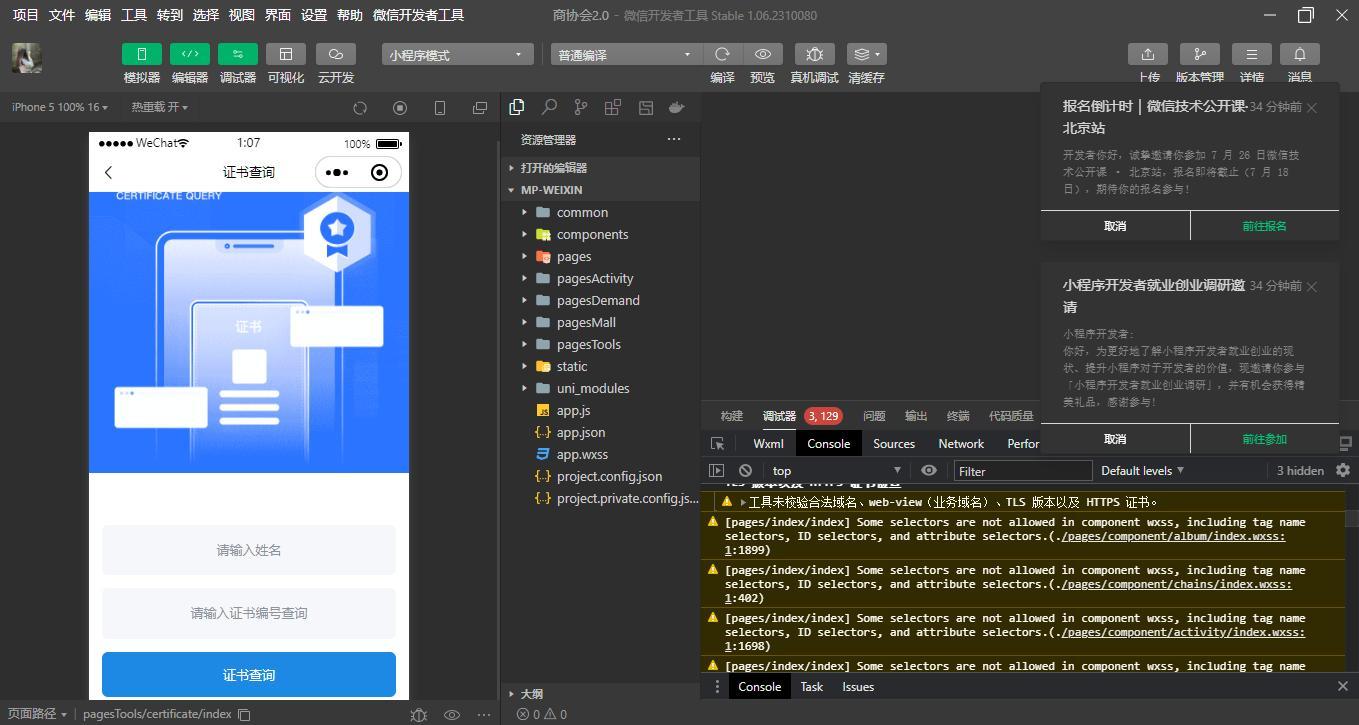
Task: Open the 消息 notifications bell
Action: (1300, 54)
